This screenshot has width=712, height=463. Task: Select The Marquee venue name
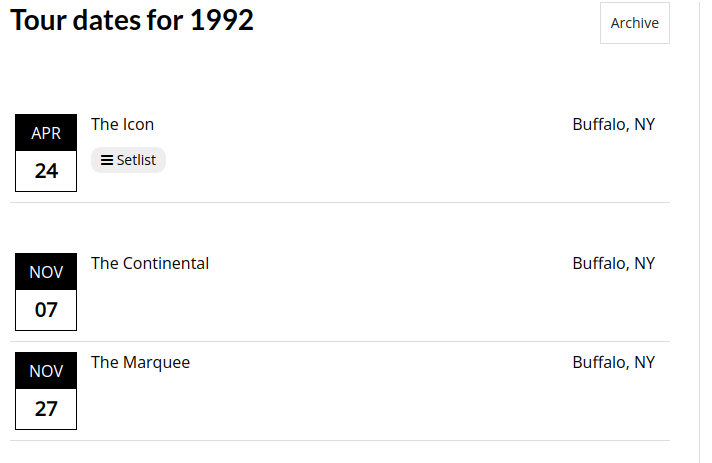pos(140,362)
